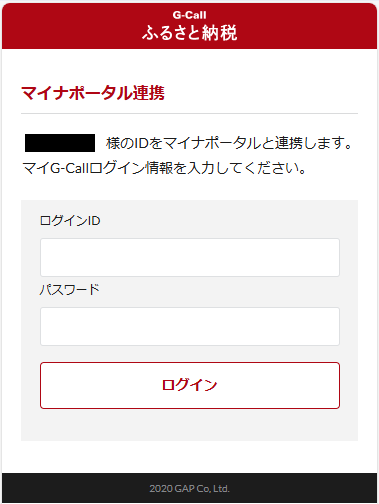This screenshot has height=504, width=379.
Task: Click the マイG-Callログイン情報を入力してください instruction line
Action: coord(164,168)
